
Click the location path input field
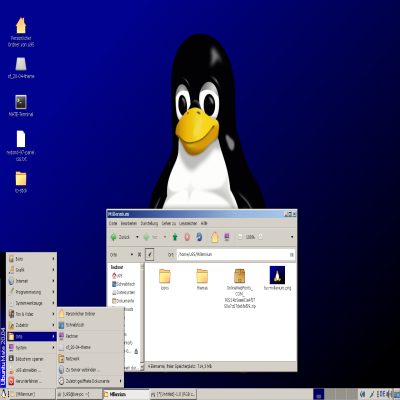236,255
